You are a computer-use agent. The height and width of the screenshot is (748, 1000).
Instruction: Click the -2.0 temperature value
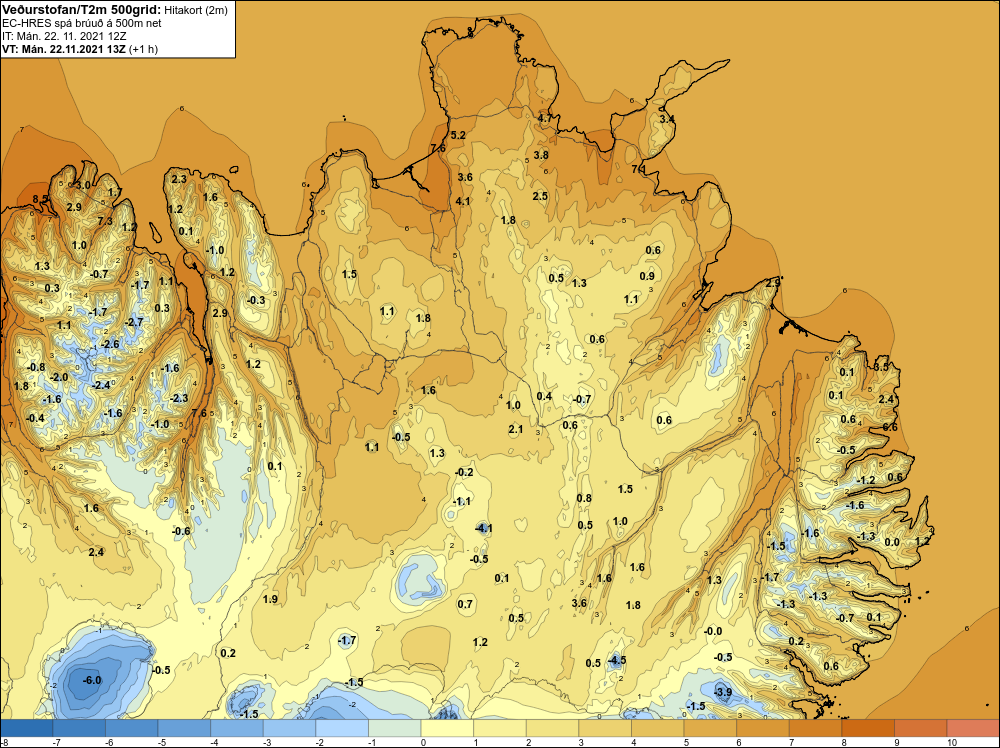point(59,377)
